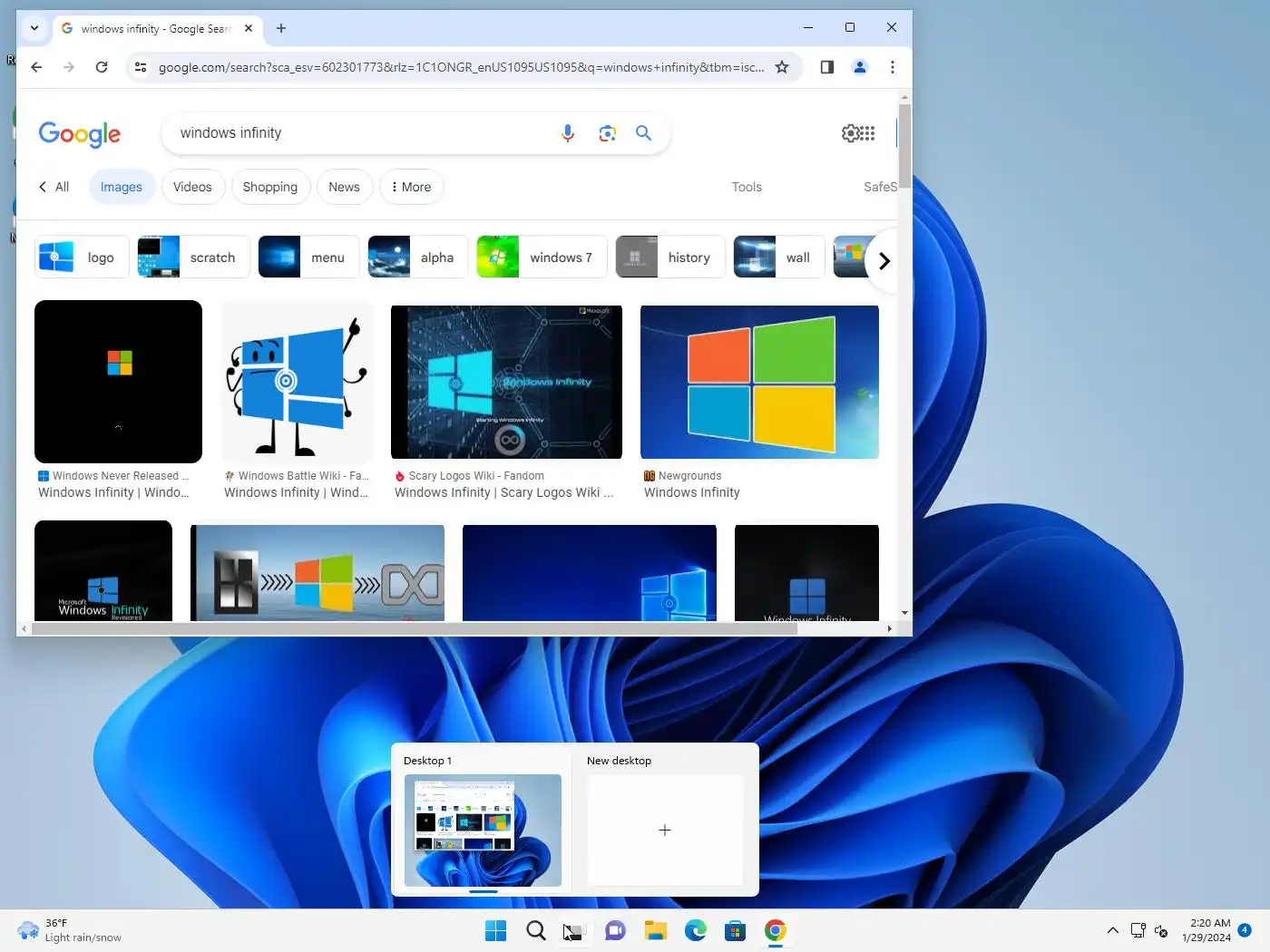Open the Windows Battle Wiki character image

[x=297, y=382]
